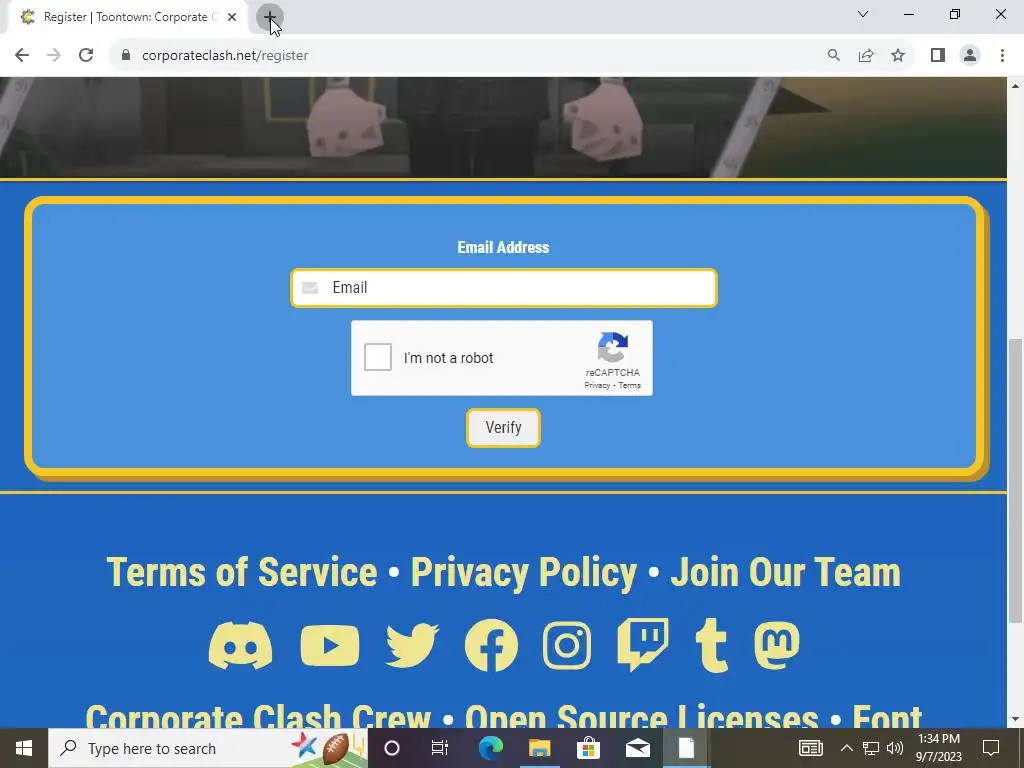This screenshot has height=768, width=1024.
Task: Open a new tab with the plus button
Action: pyautogui.click(x=270, y=17)
